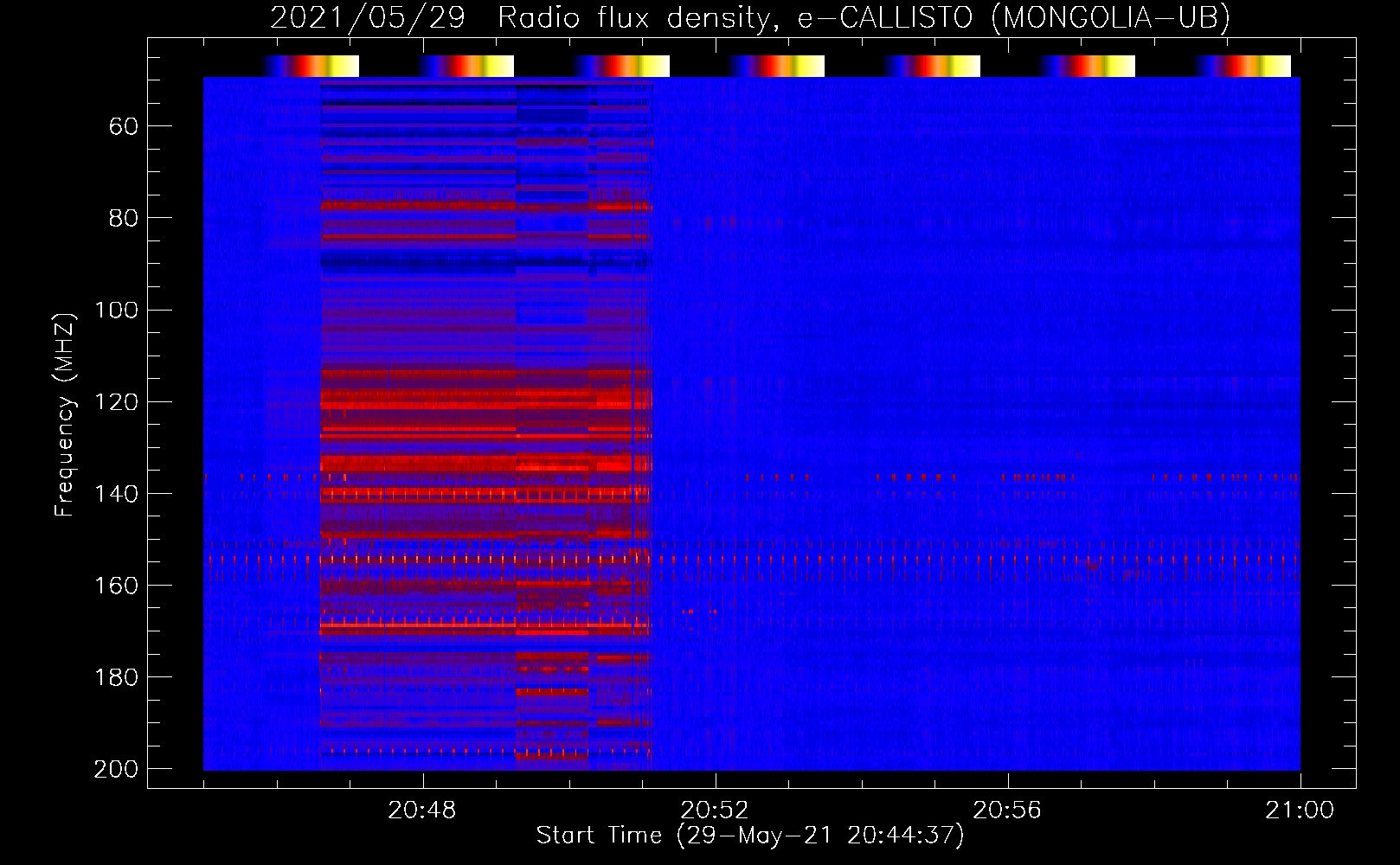This screenshot has height=865, width=1400.
Task: Click the 140 MHz frequency tick label
Action: click(116, 493)
